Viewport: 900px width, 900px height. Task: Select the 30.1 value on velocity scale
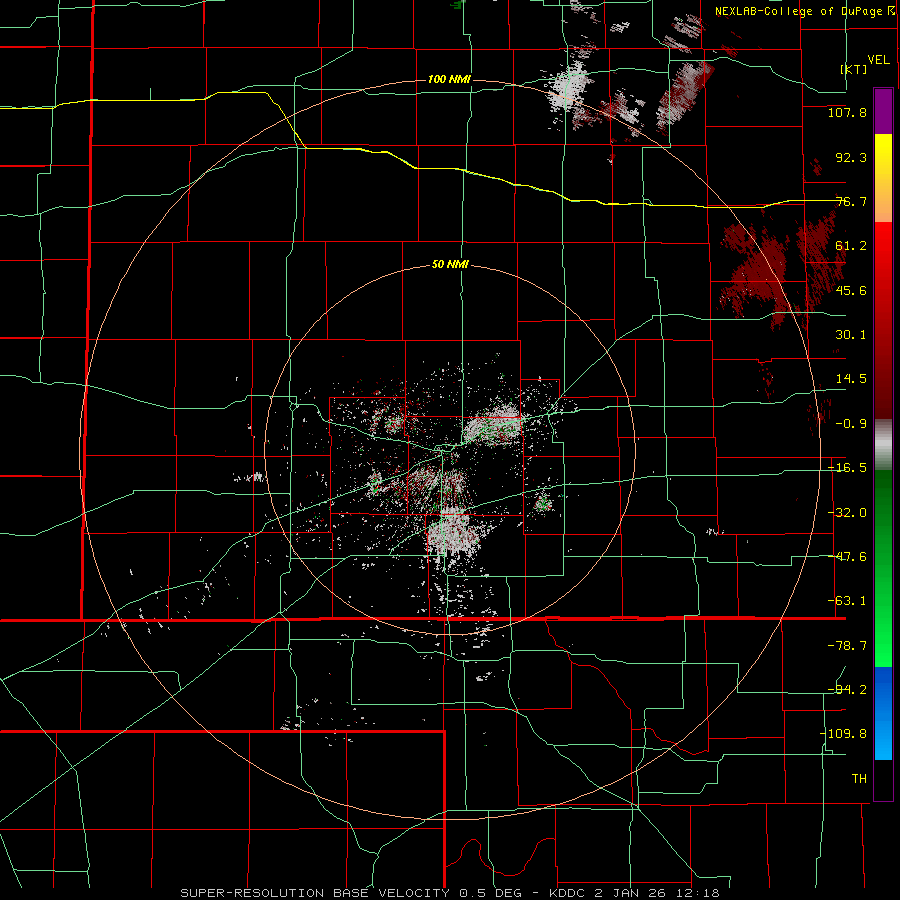[x=851, y=335]
